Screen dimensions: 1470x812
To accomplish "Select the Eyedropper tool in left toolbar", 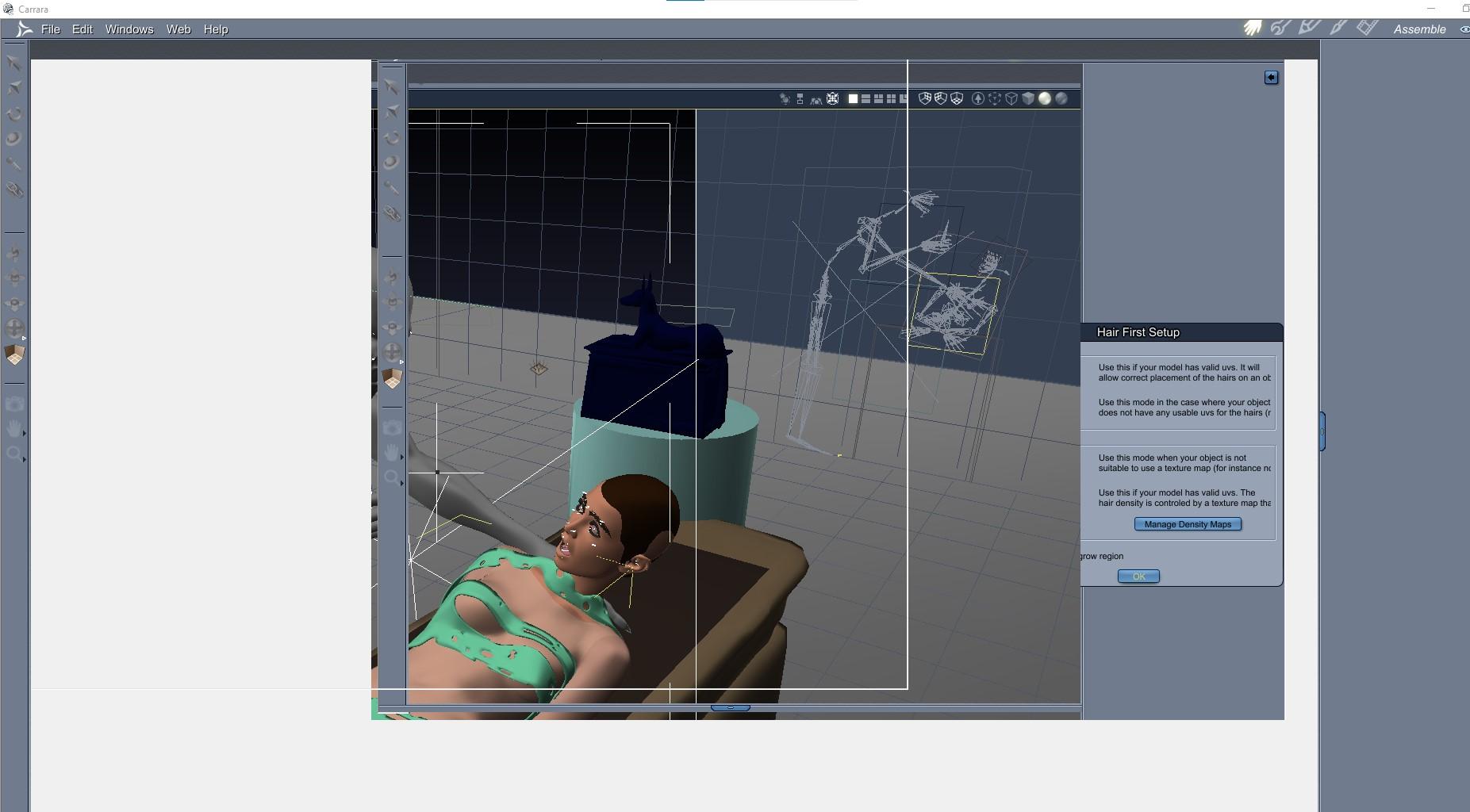I will point(13,164).
